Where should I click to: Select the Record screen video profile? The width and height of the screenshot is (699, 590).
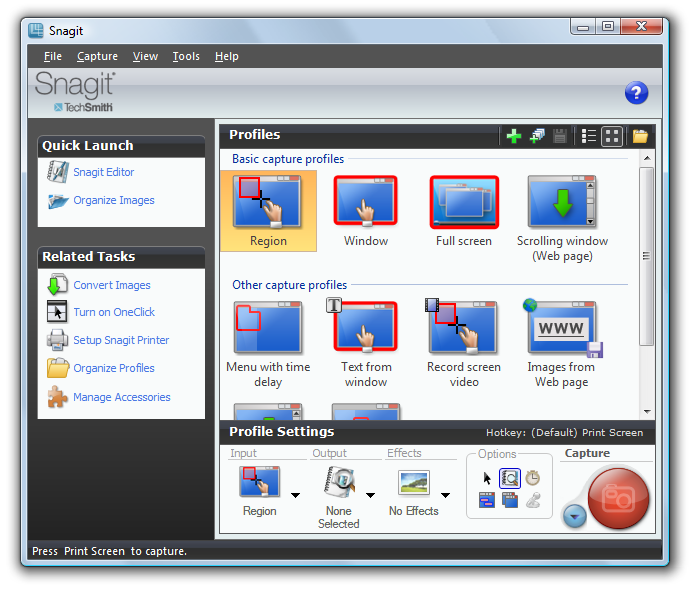[463, 342]
